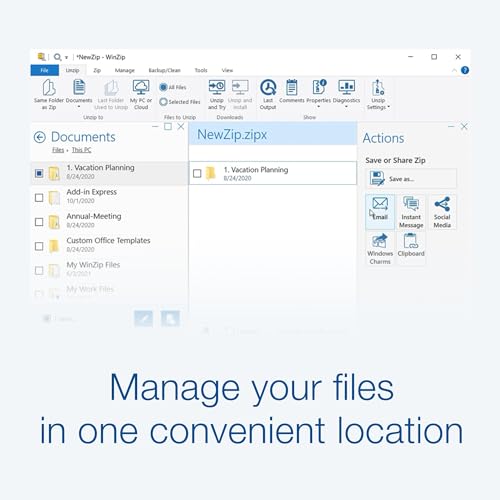Screen dimensions: 500x500
Task: Check the Annual-Meeting folder checkbox
Action: [39, 222]
